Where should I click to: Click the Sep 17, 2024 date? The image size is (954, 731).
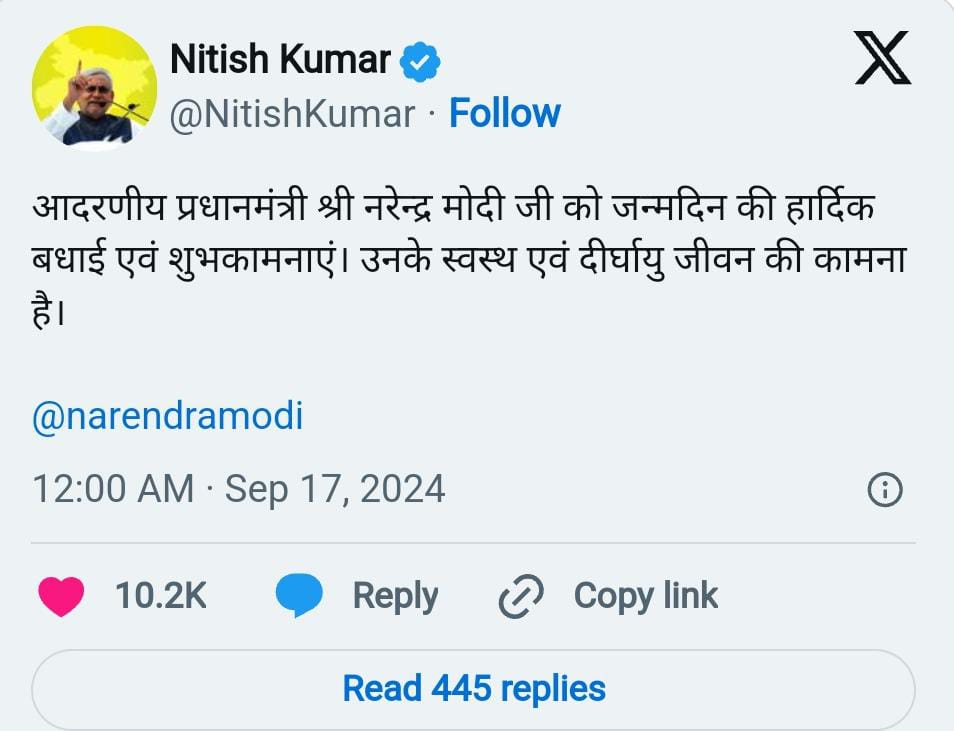click(x=335, y=490)
